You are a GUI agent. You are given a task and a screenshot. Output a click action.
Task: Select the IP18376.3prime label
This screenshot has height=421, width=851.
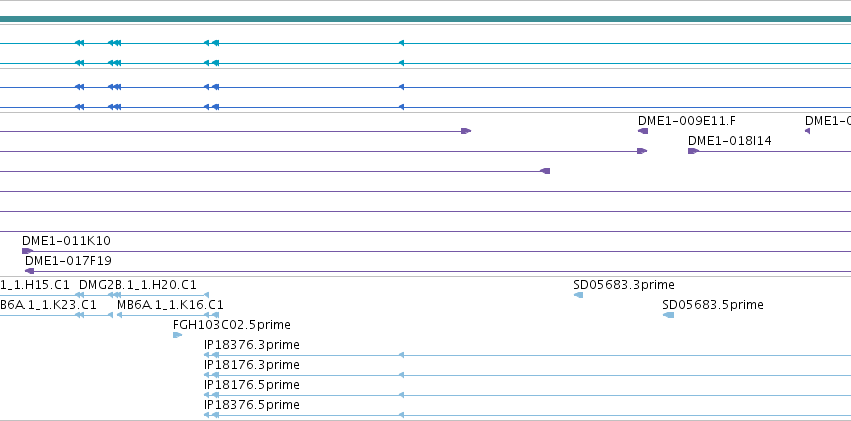[x=252, y=345]
